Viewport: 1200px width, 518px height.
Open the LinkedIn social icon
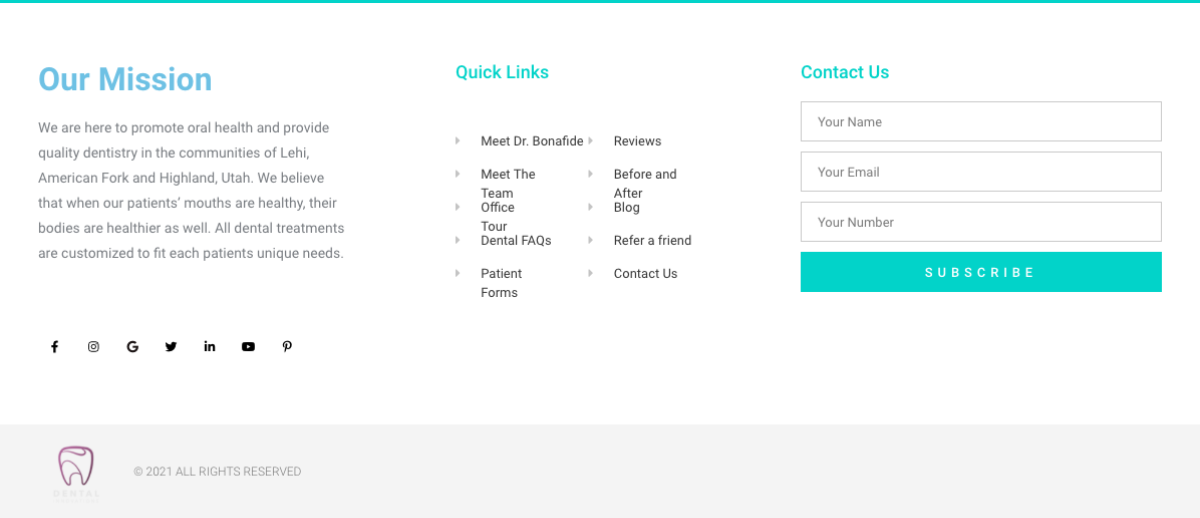tap(209, 347)
